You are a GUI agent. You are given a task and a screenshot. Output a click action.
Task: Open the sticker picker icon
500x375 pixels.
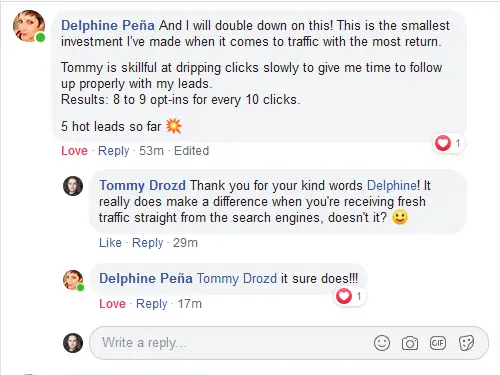coord(466,343)
